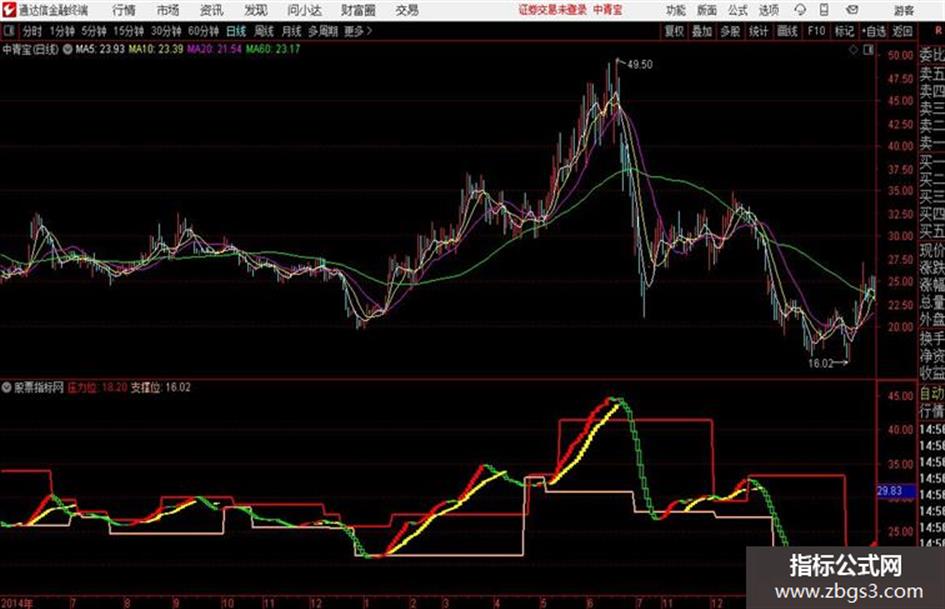Click the 多股 multi-stock button

[x=730, y=31]
